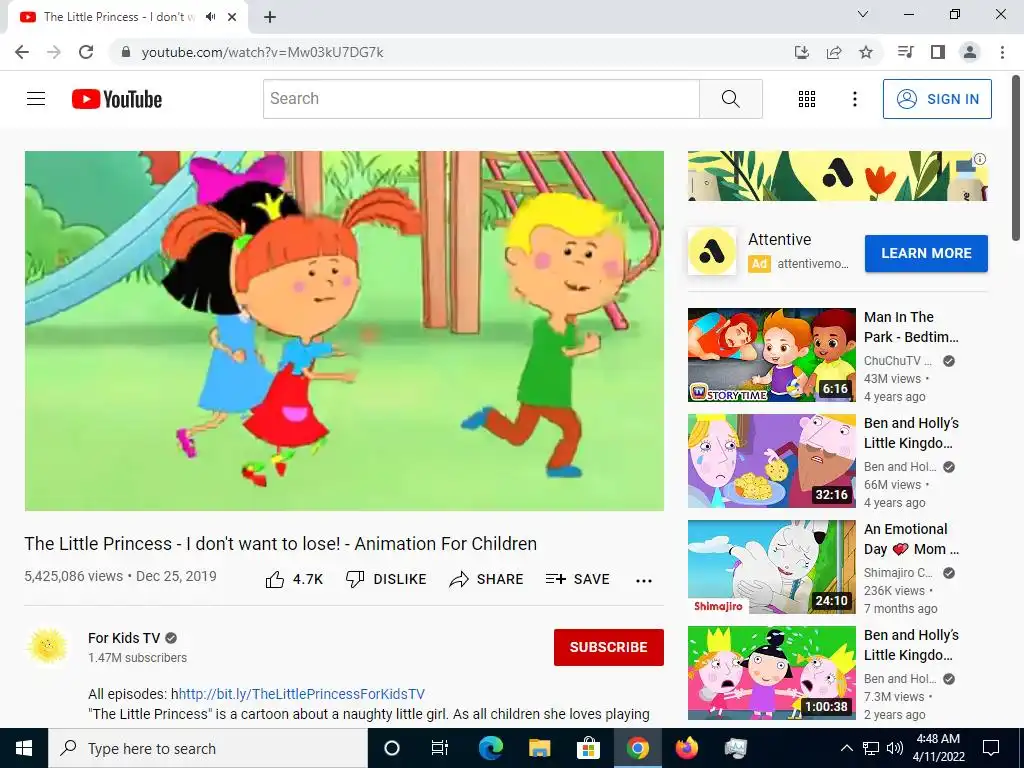Open more actions ellipsis below video

644,581
